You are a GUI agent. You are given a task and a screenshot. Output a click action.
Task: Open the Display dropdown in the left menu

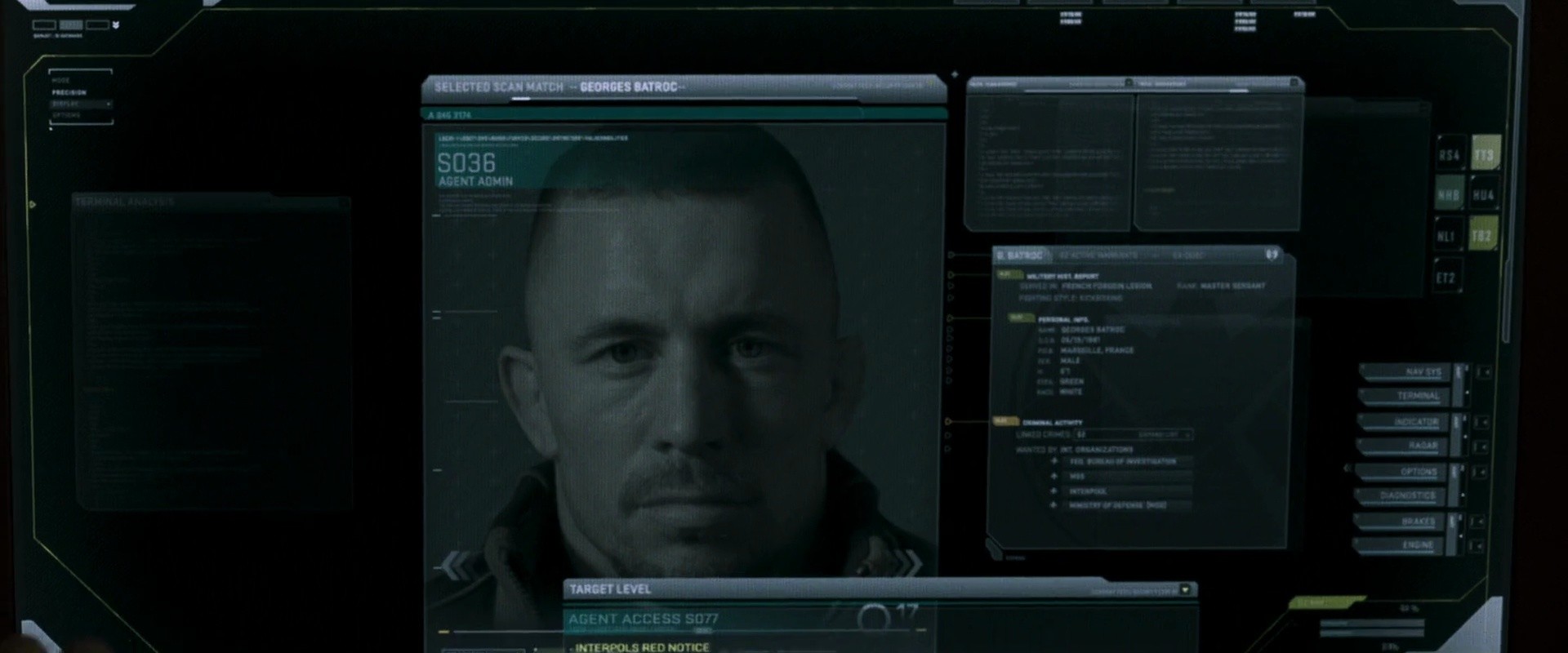pos(108,104)
